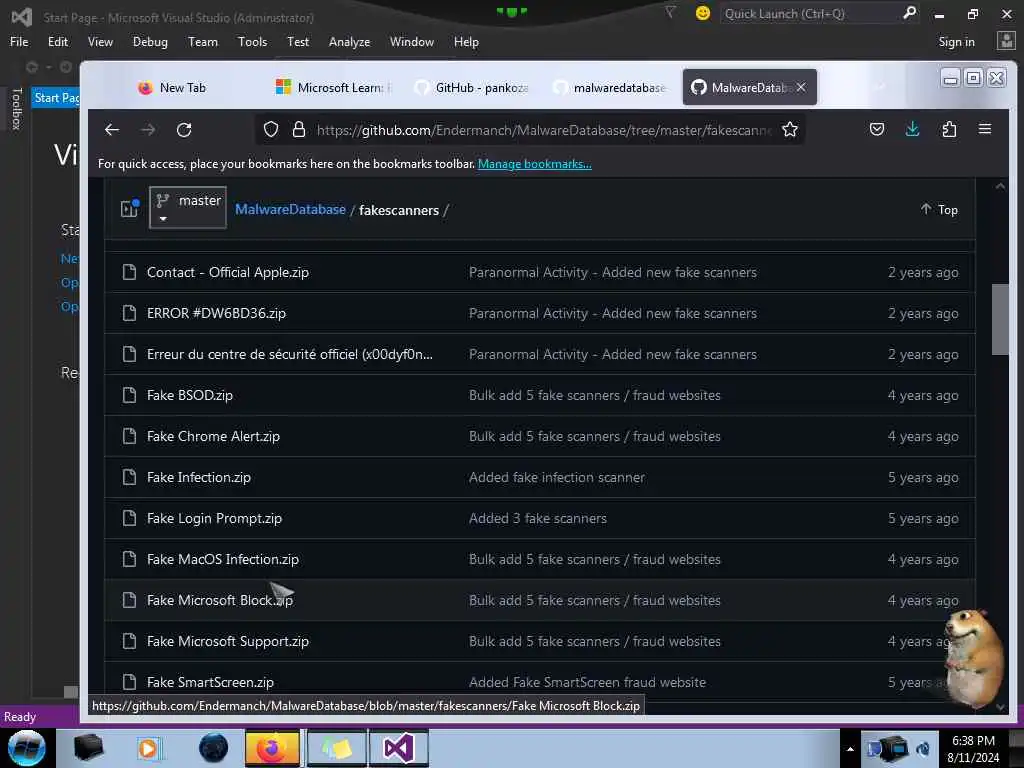The height and width of the screenshot is (768, 1024).
Task: Reload the page with the refresh icon
Action: tap(184, 130)
